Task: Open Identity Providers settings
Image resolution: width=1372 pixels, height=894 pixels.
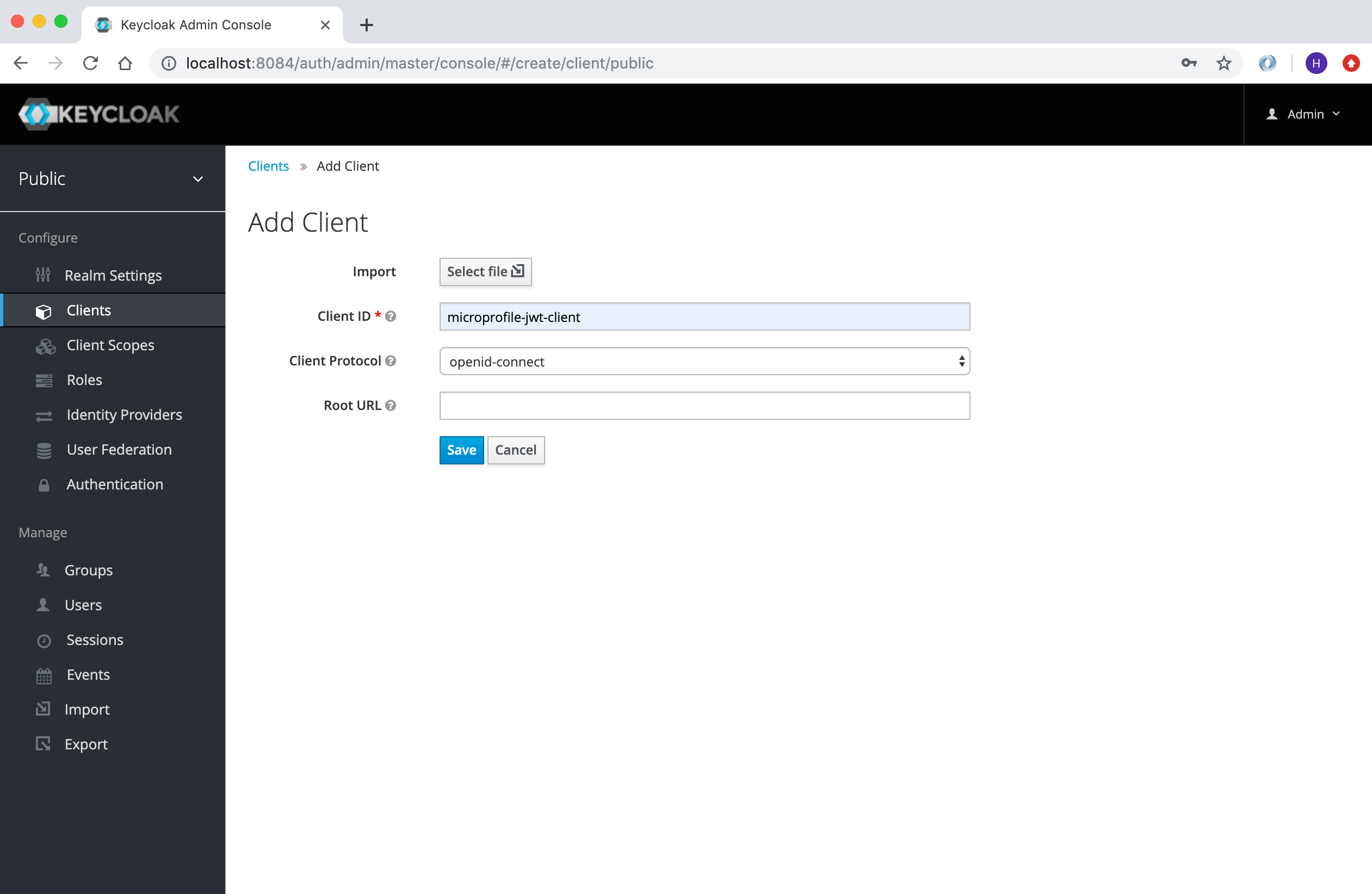Action: pos(124,414)
